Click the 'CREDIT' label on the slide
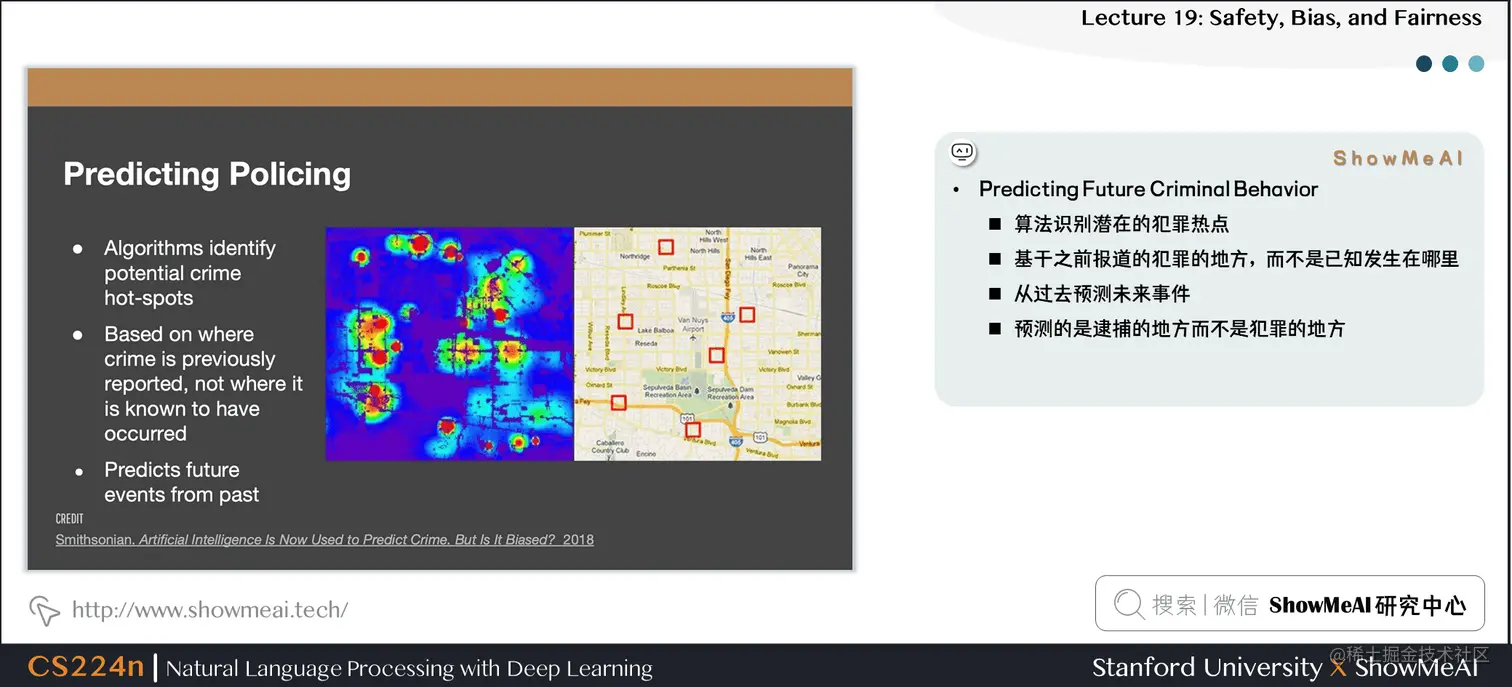The width and height of the screenshot is (1512, 687). click(70, 519)
